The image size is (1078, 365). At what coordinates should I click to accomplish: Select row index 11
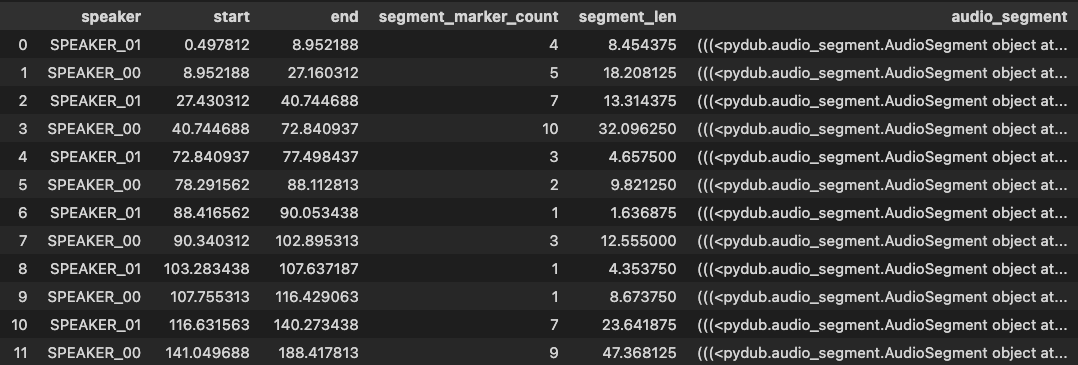(x=20, y=353)
